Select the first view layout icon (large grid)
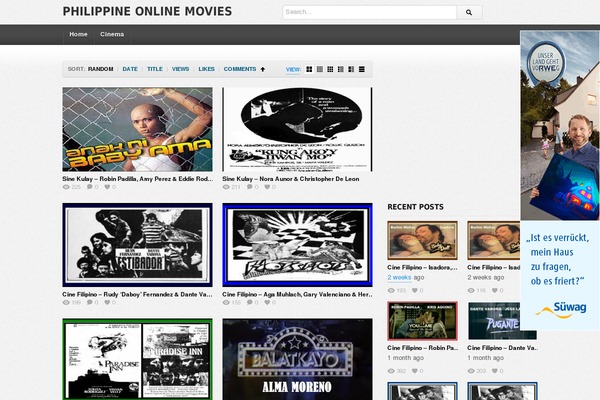Screen dimensions: 600x400 tap(309, 69)
